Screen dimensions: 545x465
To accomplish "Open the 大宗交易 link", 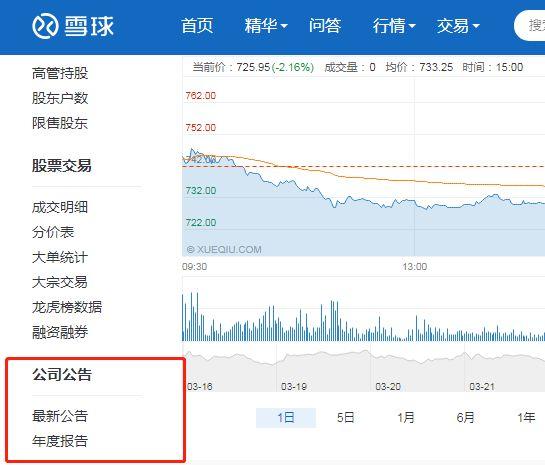I will [x=60, y=282].
